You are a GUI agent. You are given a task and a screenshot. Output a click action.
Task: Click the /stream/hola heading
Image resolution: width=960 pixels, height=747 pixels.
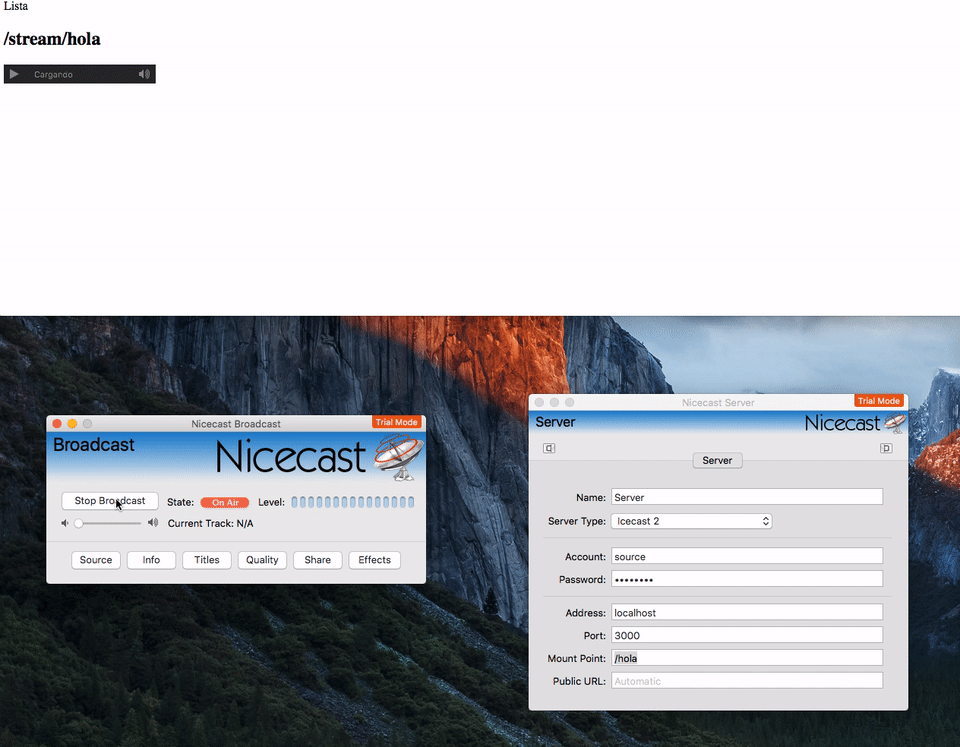(52, 39)
